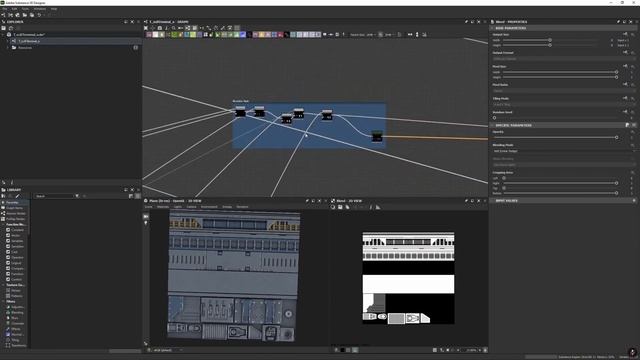The image size is (640, 360).
Task: Open the Environment menu in 3D view
Action: (209, 207)
